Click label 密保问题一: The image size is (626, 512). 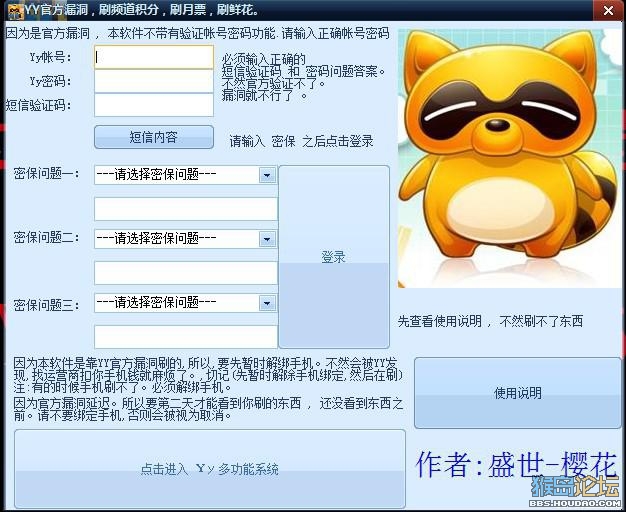47,174
